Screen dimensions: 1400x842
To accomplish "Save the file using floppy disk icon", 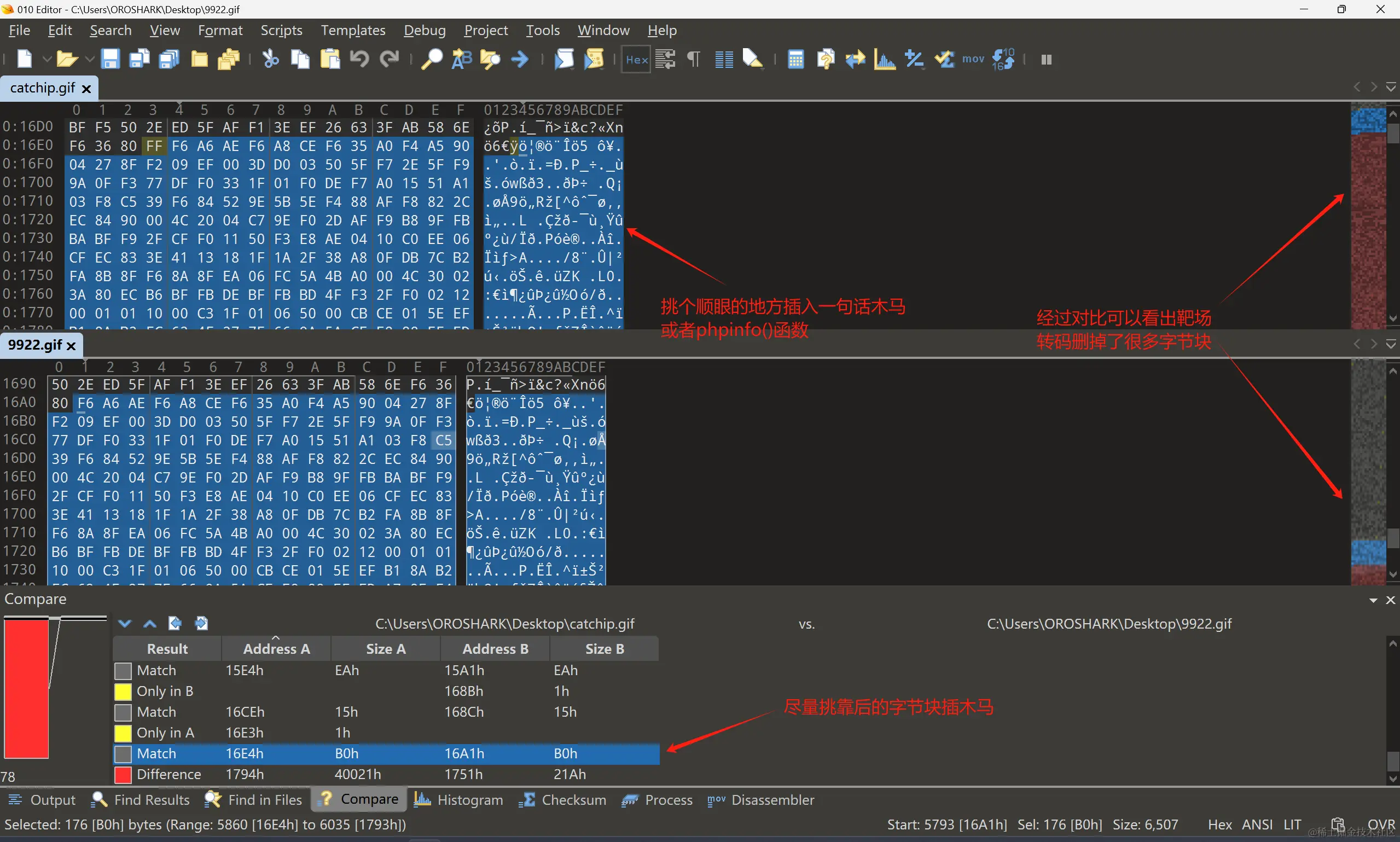I will [110, 59].
